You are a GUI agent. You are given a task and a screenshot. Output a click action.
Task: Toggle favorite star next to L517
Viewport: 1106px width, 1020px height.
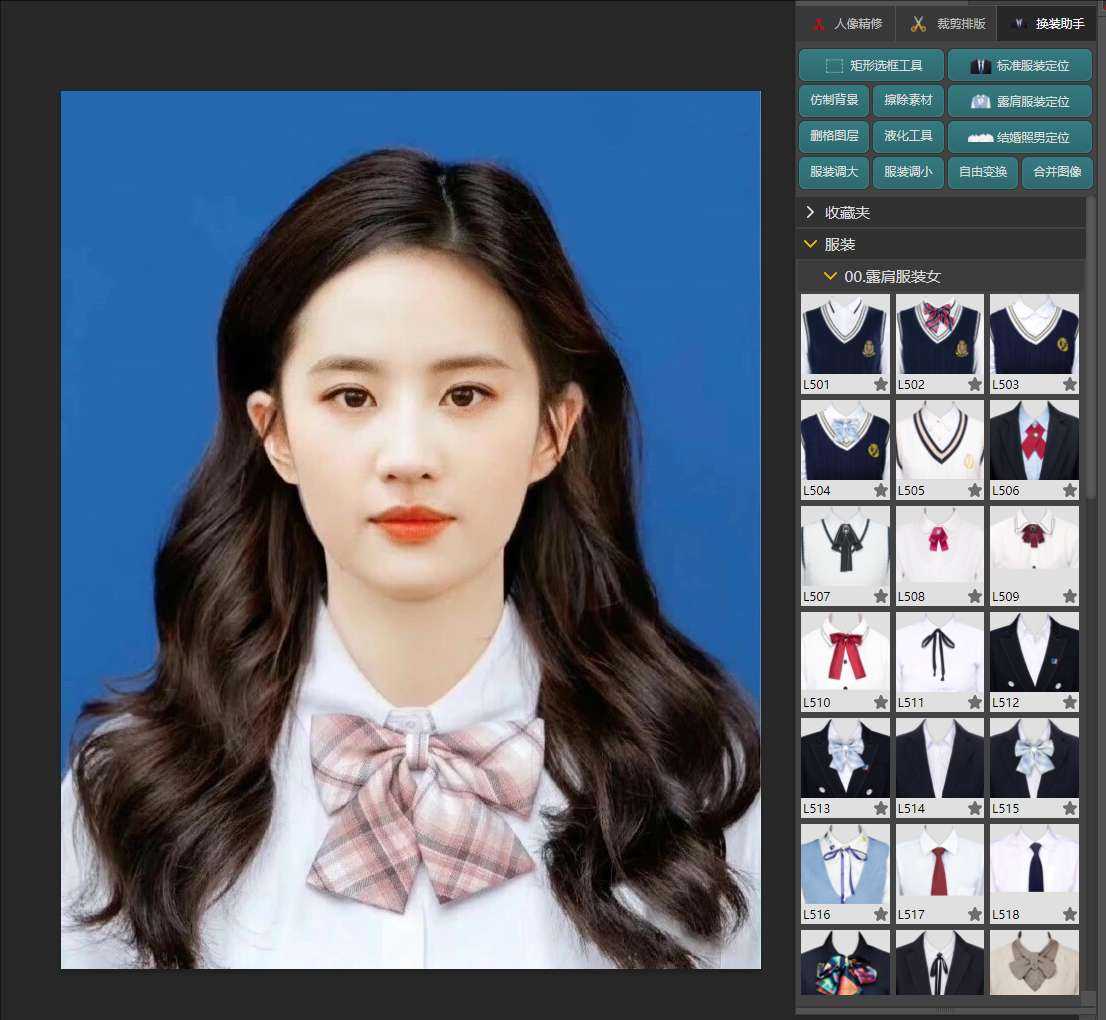coord(975,914)
